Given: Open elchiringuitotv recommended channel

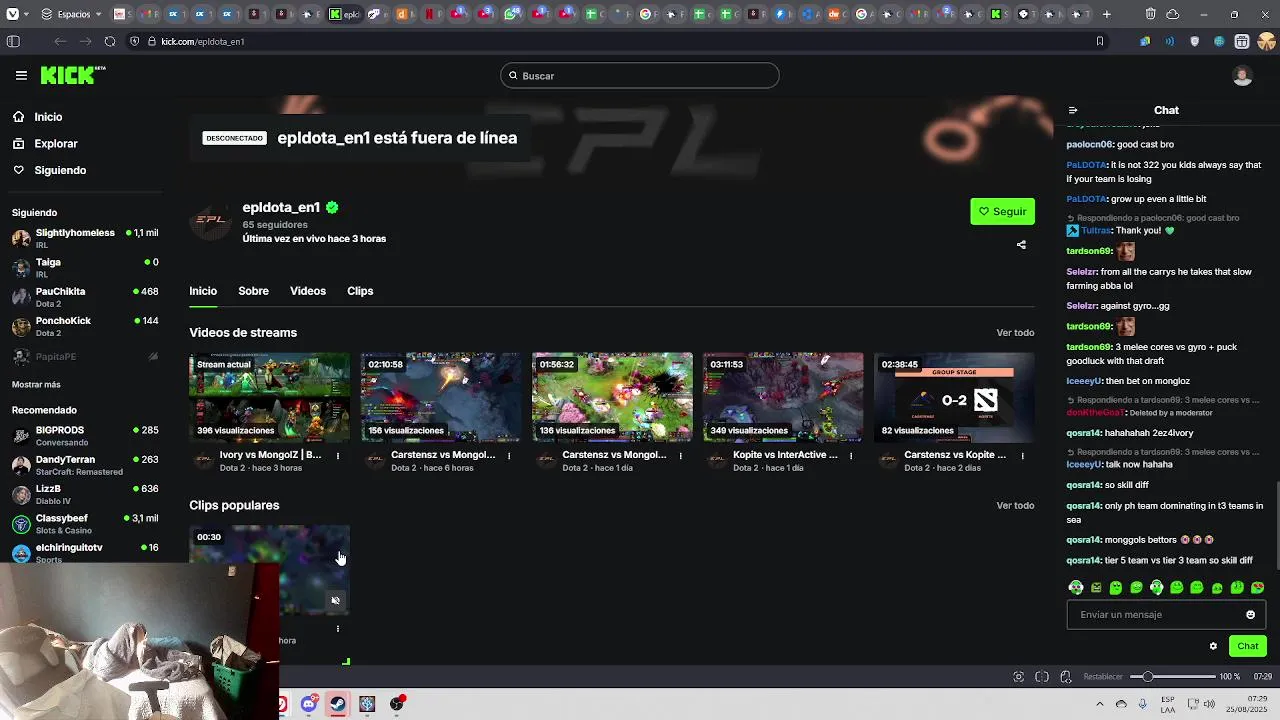Looking at the screenshot, I should point(85,552).
